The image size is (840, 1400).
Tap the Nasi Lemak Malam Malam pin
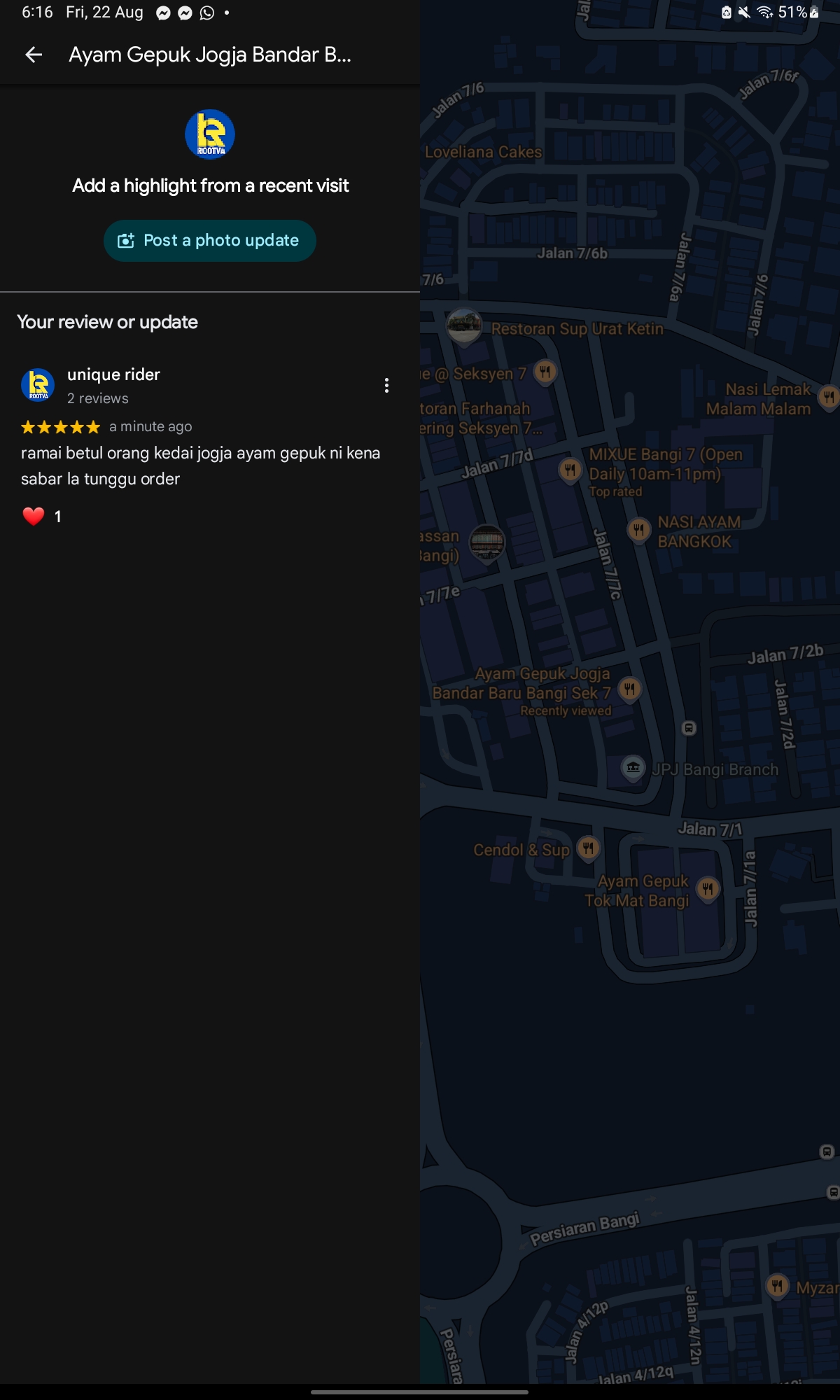click(x=829, y=398)
